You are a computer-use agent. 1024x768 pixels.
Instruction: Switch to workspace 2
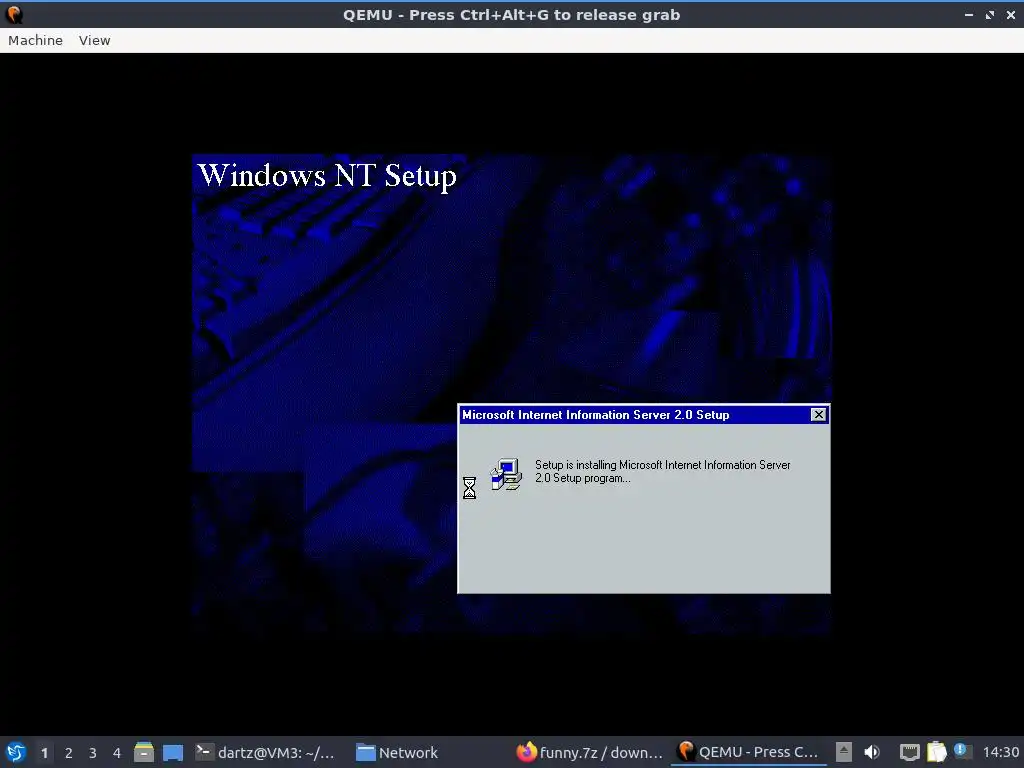pos(69,753)
